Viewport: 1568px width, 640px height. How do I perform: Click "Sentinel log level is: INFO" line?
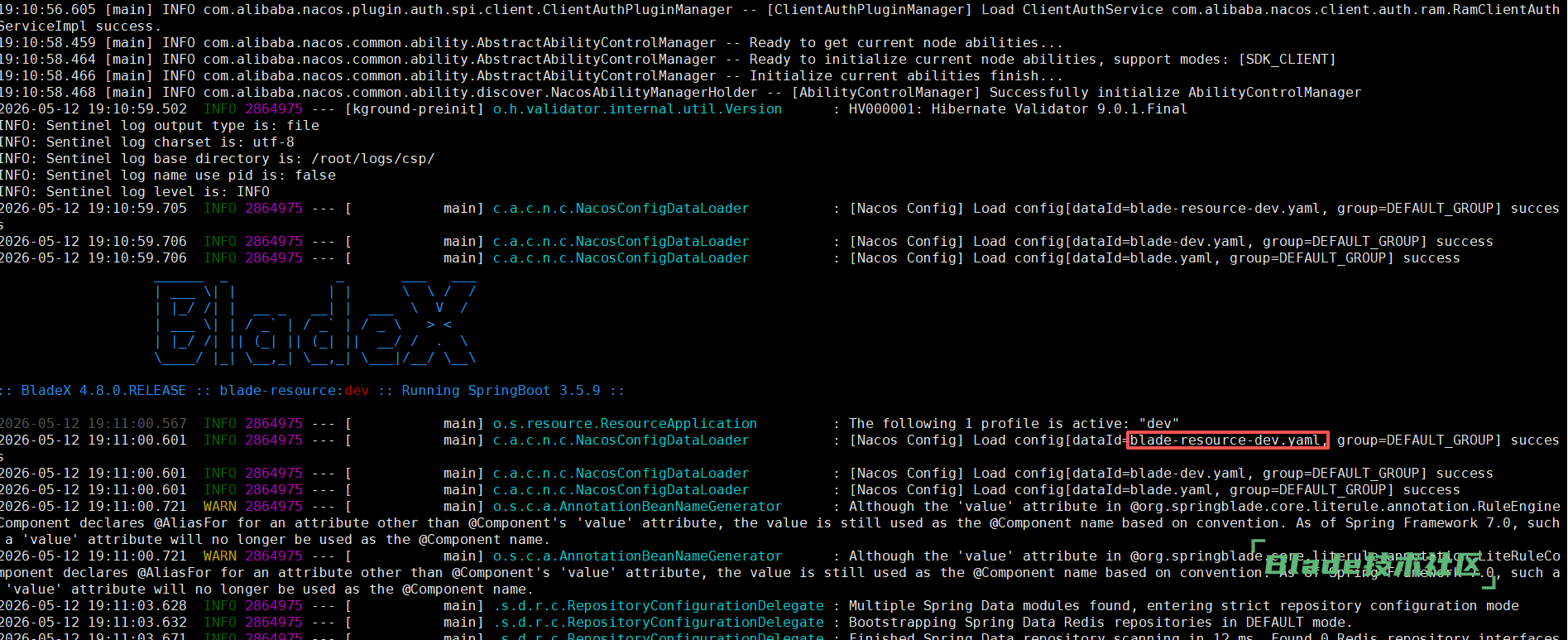(135, 192)
